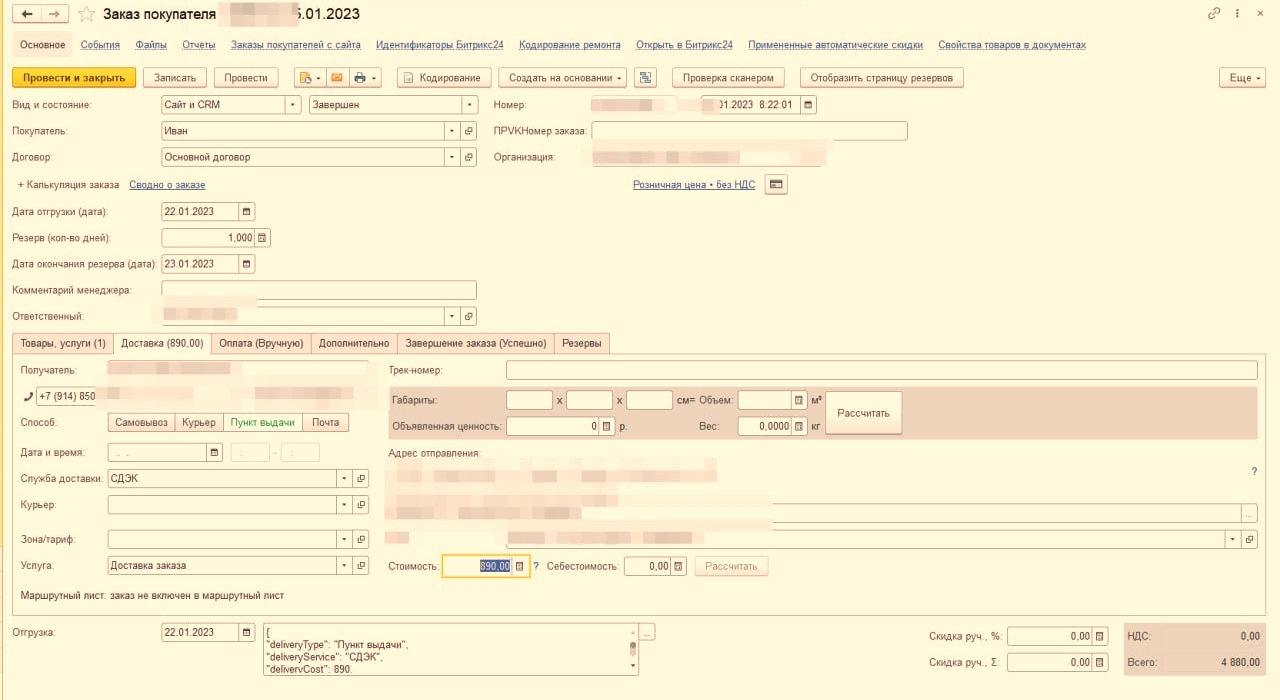The width and height of the screenshot is (1280, 700).
Task: Choose Почта as delivery method
Action: (x=325, y=423)
